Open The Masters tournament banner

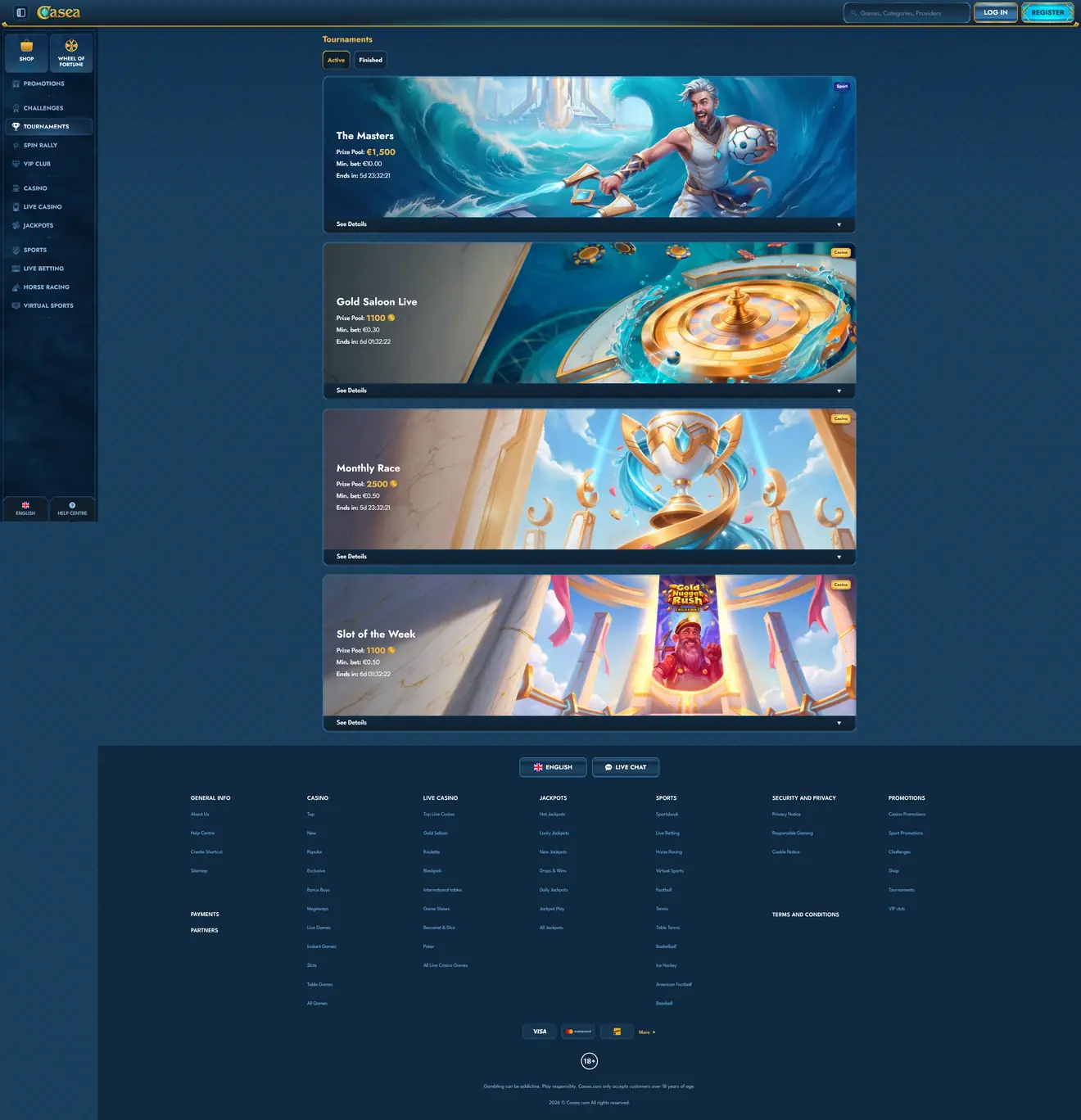tap(589, 147)
